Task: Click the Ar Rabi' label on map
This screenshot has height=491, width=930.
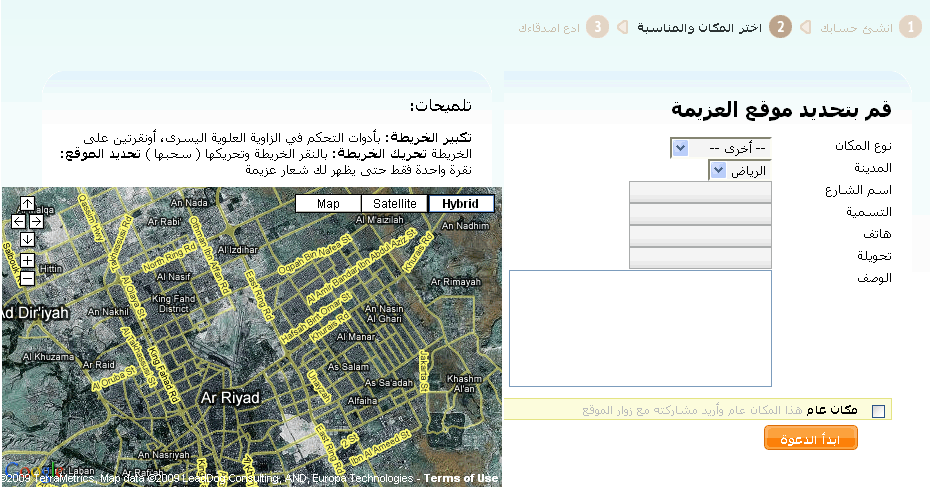Action: pyautogui.click(x=164, y=221)
